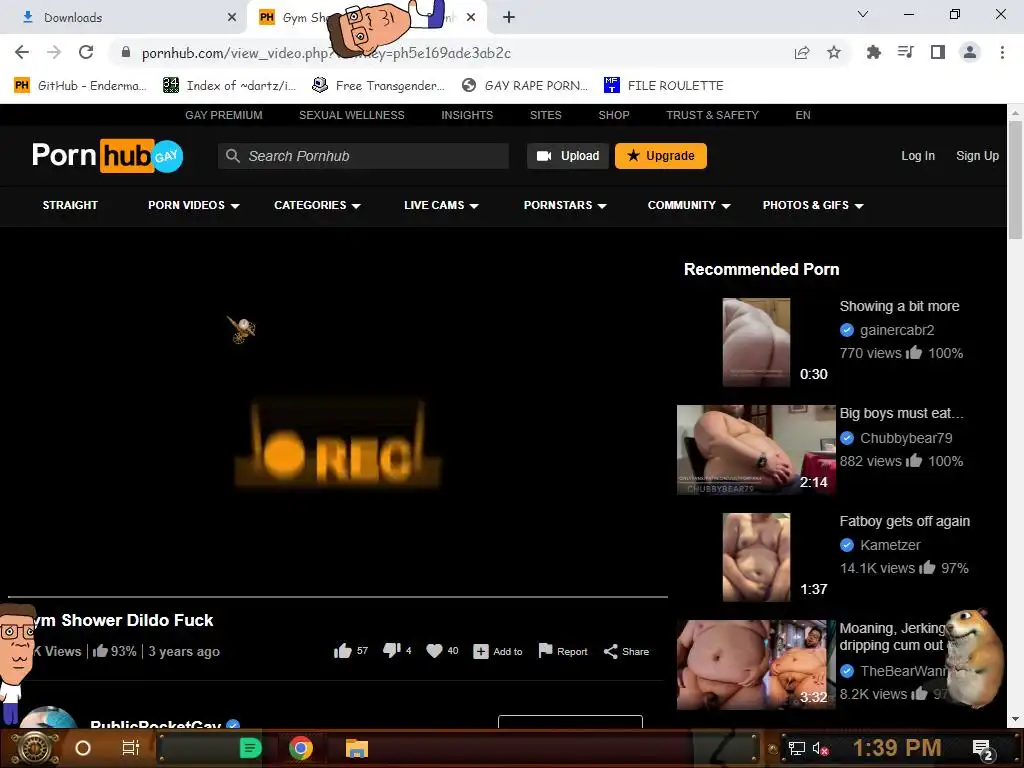Open the gainercabr2 uploader link

coord(897,330)
